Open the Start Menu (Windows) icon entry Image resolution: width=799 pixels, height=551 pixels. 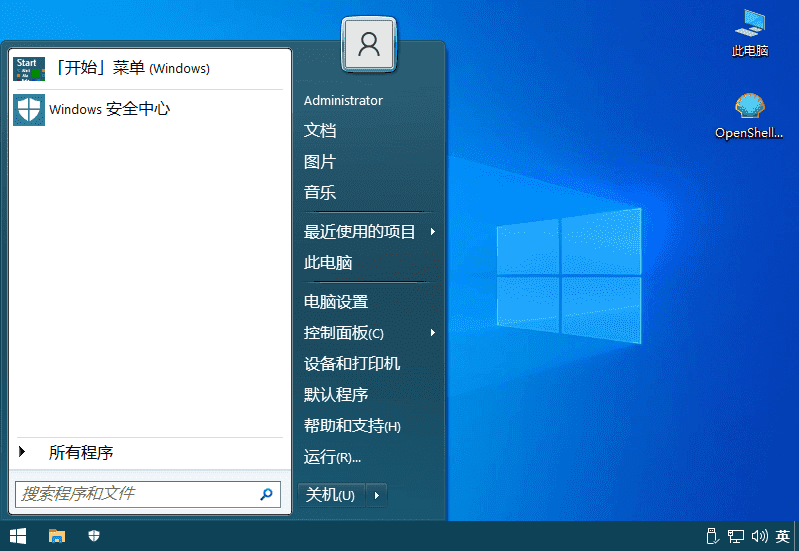pos(29,68)
